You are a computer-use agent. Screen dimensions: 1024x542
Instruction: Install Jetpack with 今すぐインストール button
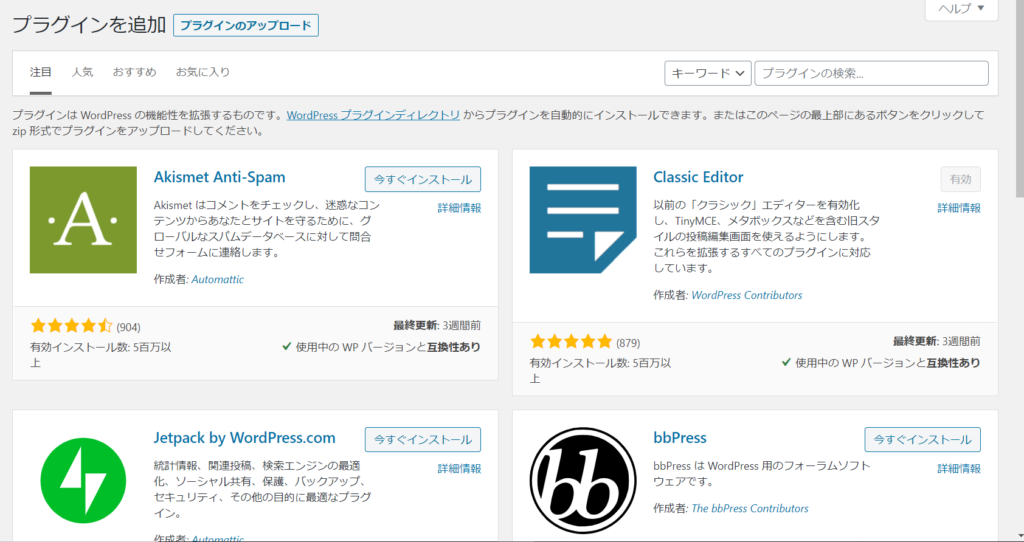tap(423, 439)
